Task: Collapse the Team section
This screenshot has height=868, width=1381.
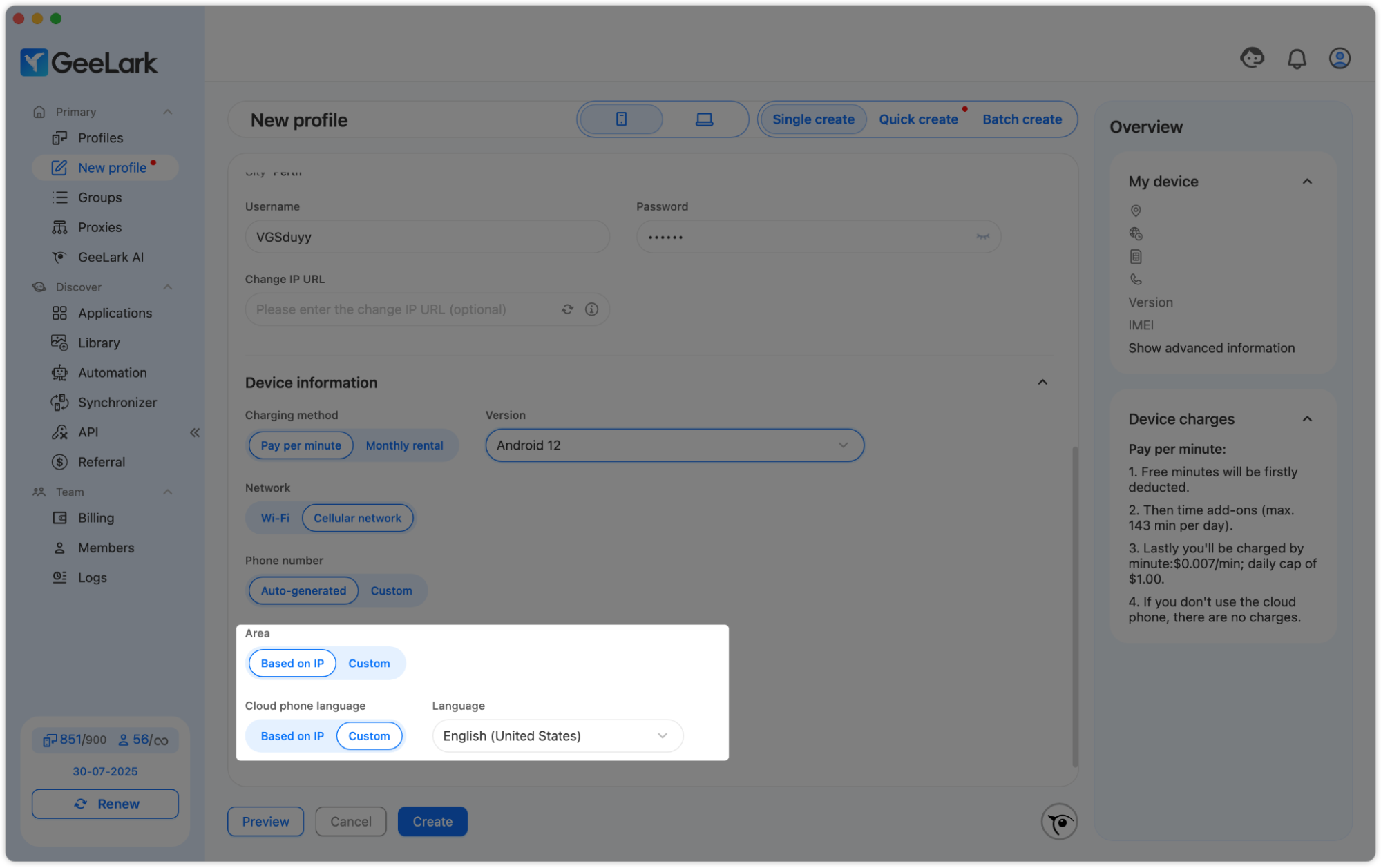Action: pos(167,492)
